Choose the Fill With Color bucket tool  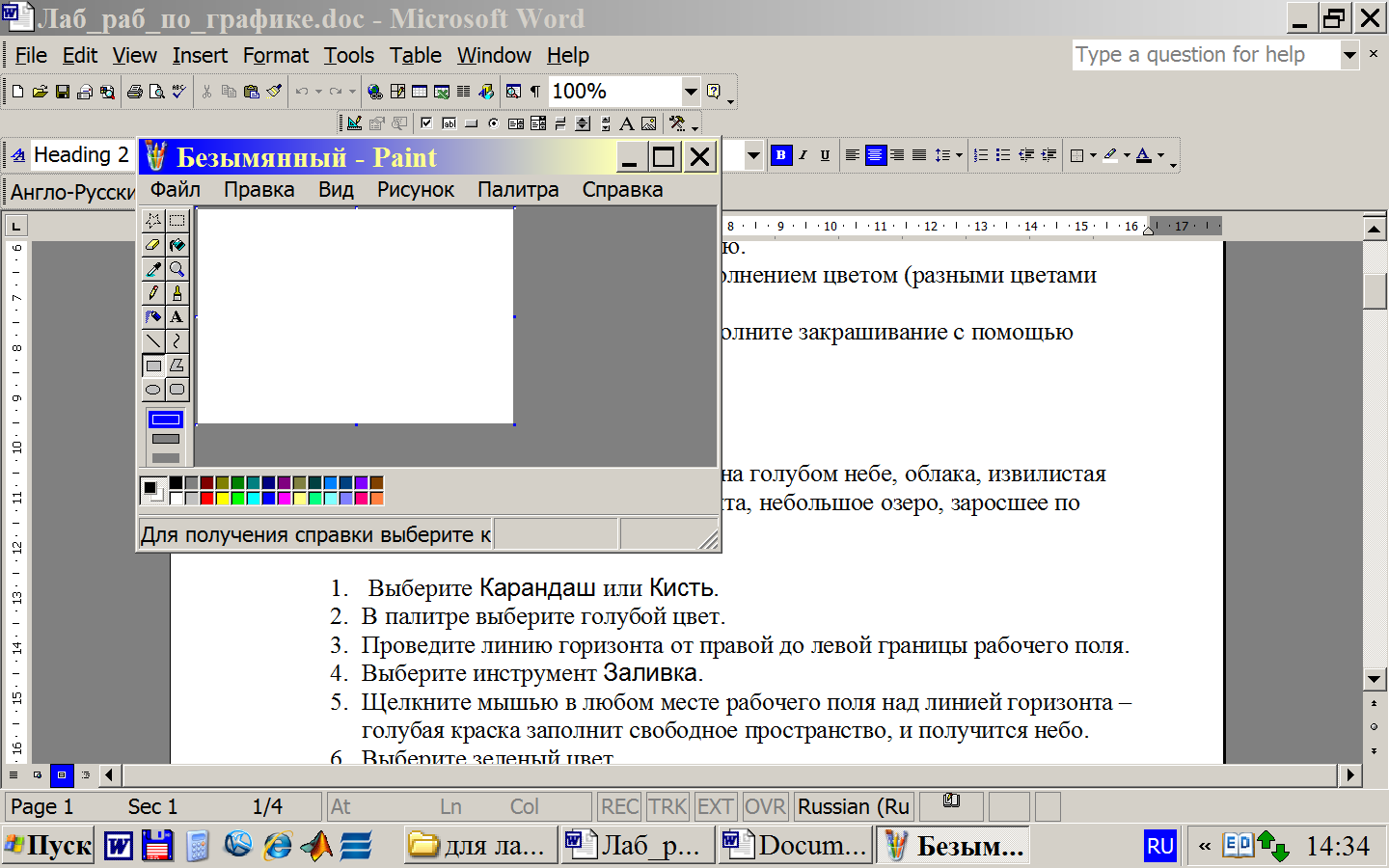[177, 245]
